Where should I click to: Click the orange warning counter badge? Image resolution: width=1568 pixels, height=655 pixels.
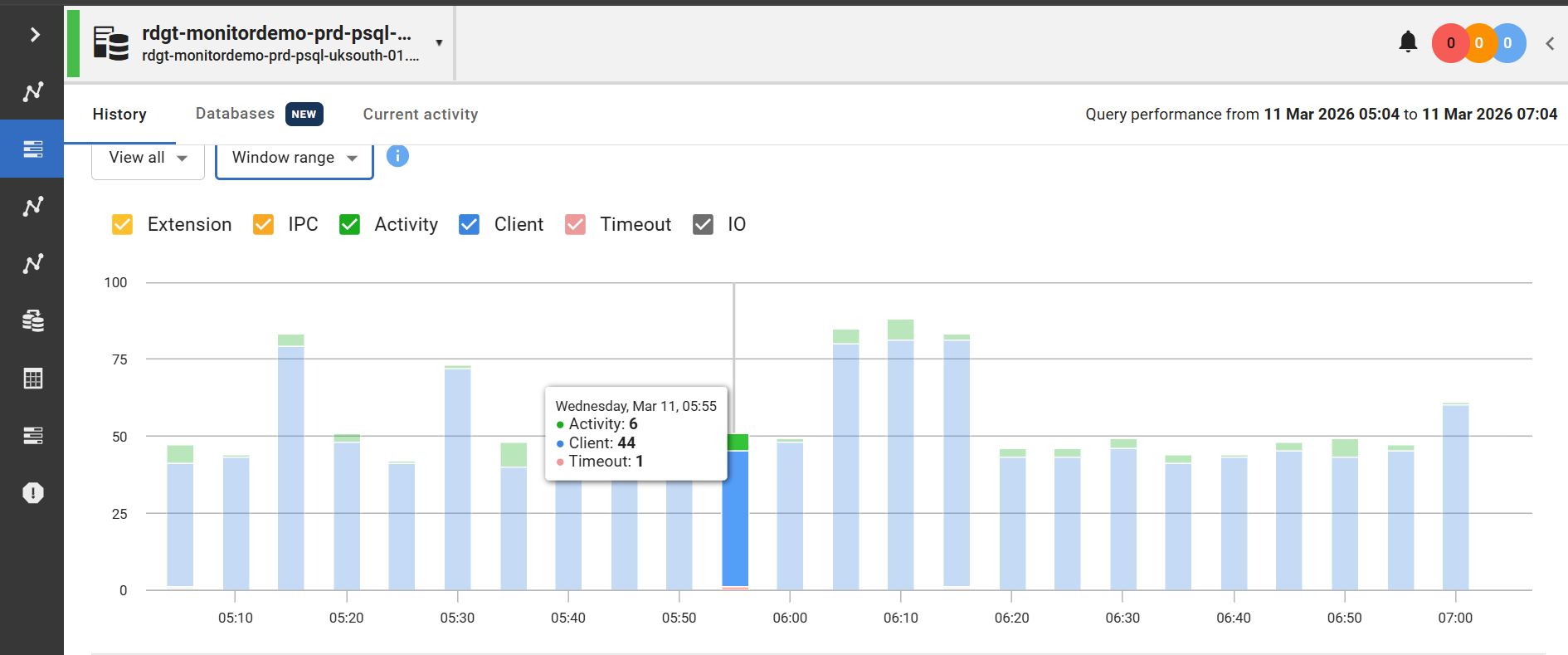click(x=1479, y=43)
